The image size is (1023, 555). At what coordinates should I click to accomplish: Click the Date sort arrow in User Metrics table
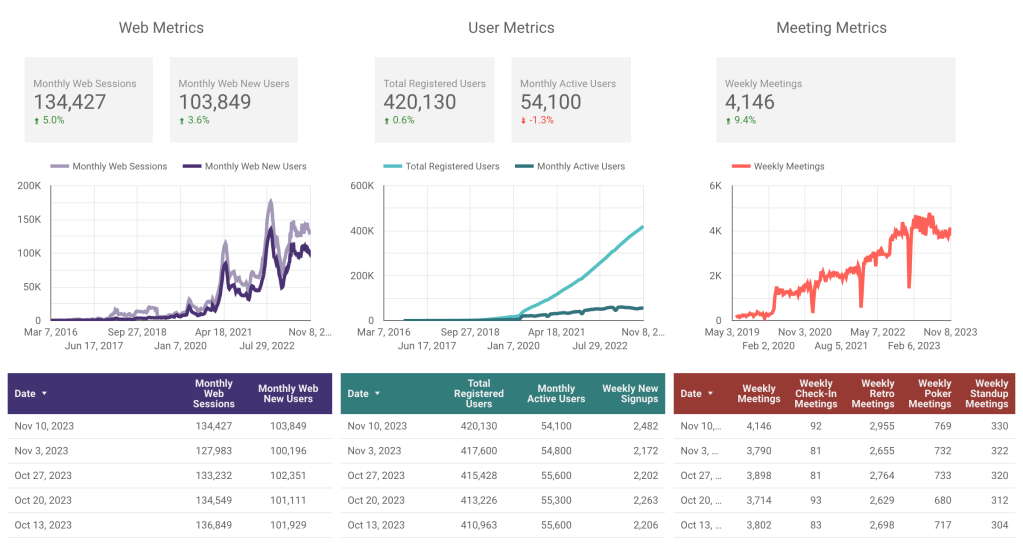(x=377, y=394)
